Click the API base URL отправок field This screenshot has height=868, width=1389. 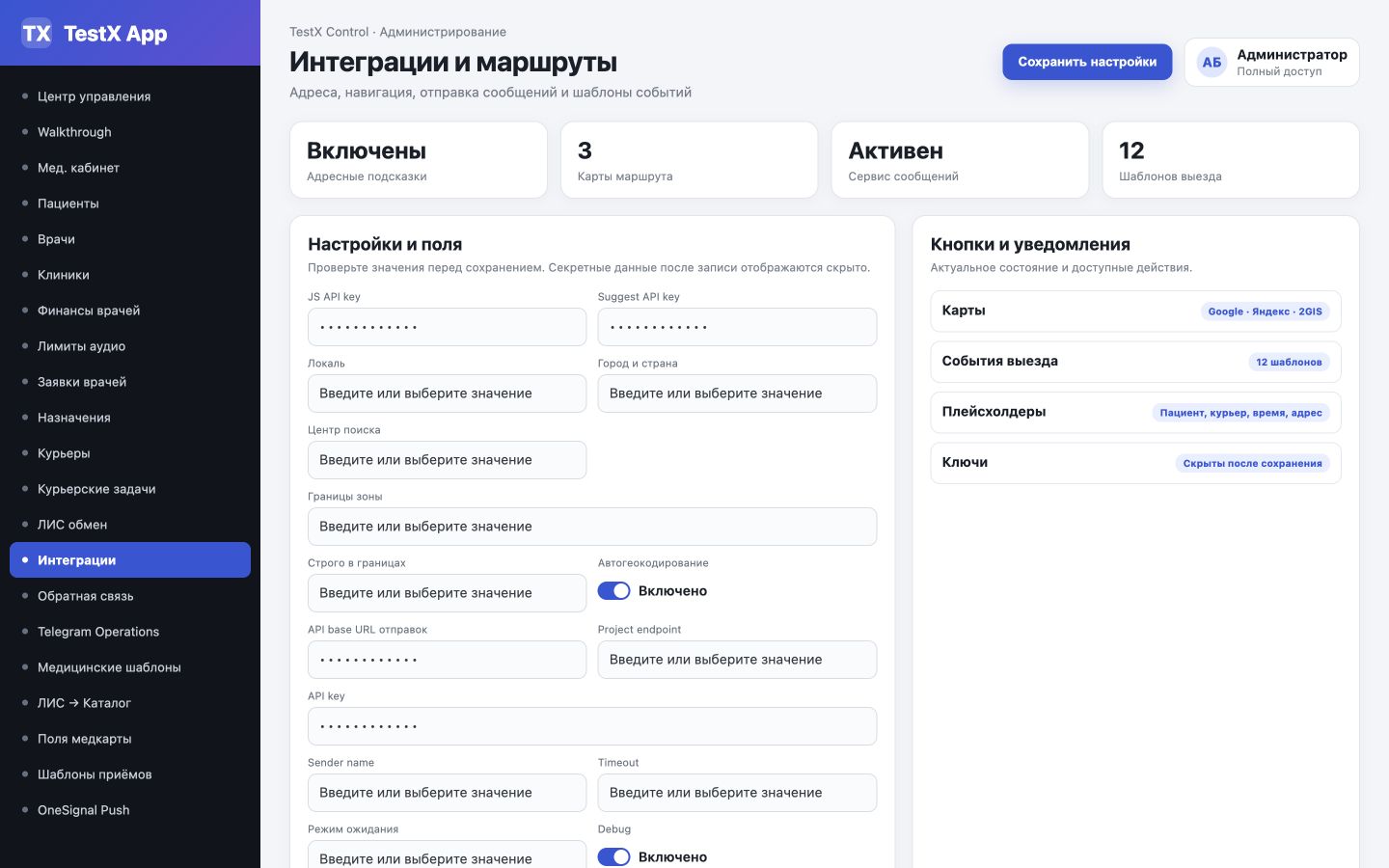tap(447, 660)
